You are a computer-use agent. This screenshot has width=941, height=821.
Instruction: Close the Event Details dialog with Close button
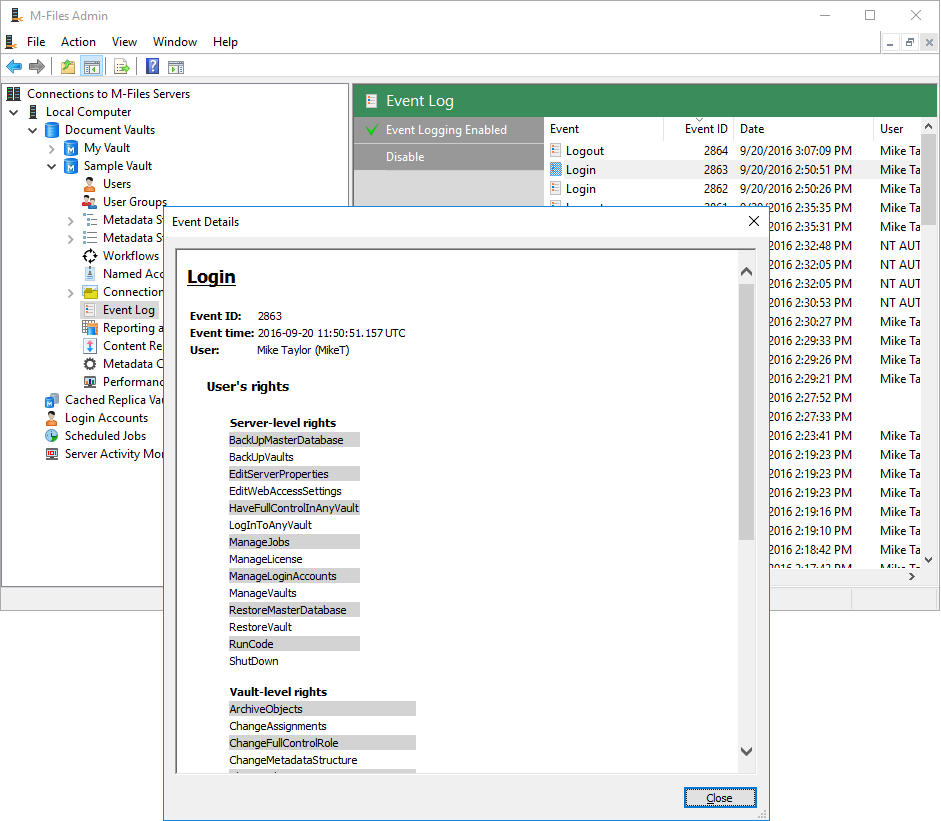[720, 798]
